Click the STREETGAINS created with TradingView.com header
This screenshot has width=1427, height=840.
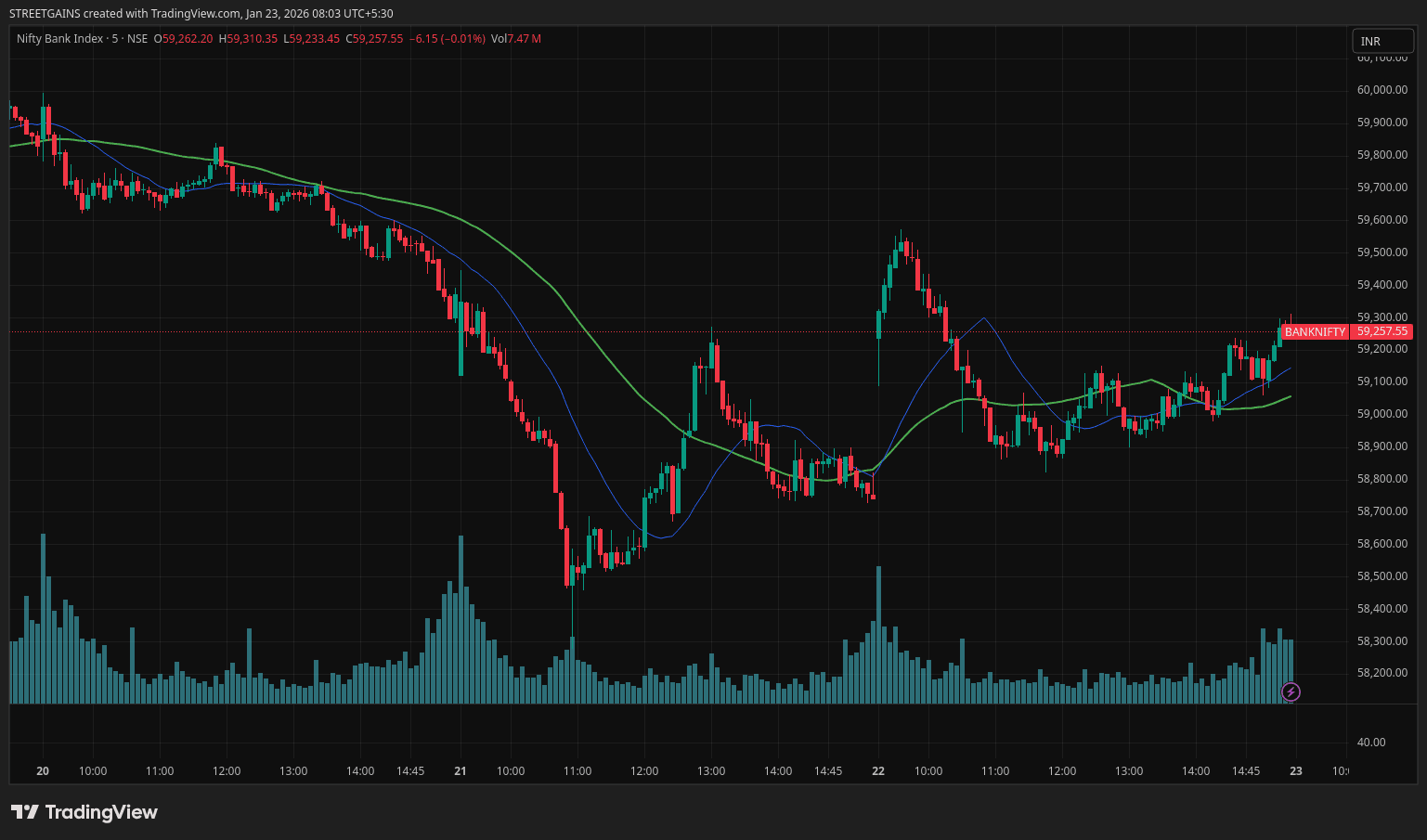(201, 13)
